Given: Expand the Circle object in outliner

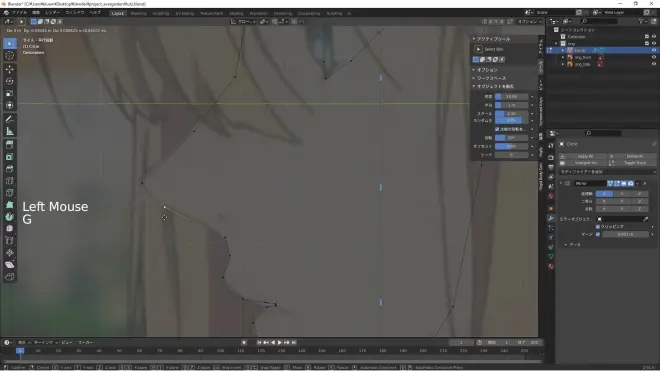Looking at the screenshot, I should coord(563,50).
